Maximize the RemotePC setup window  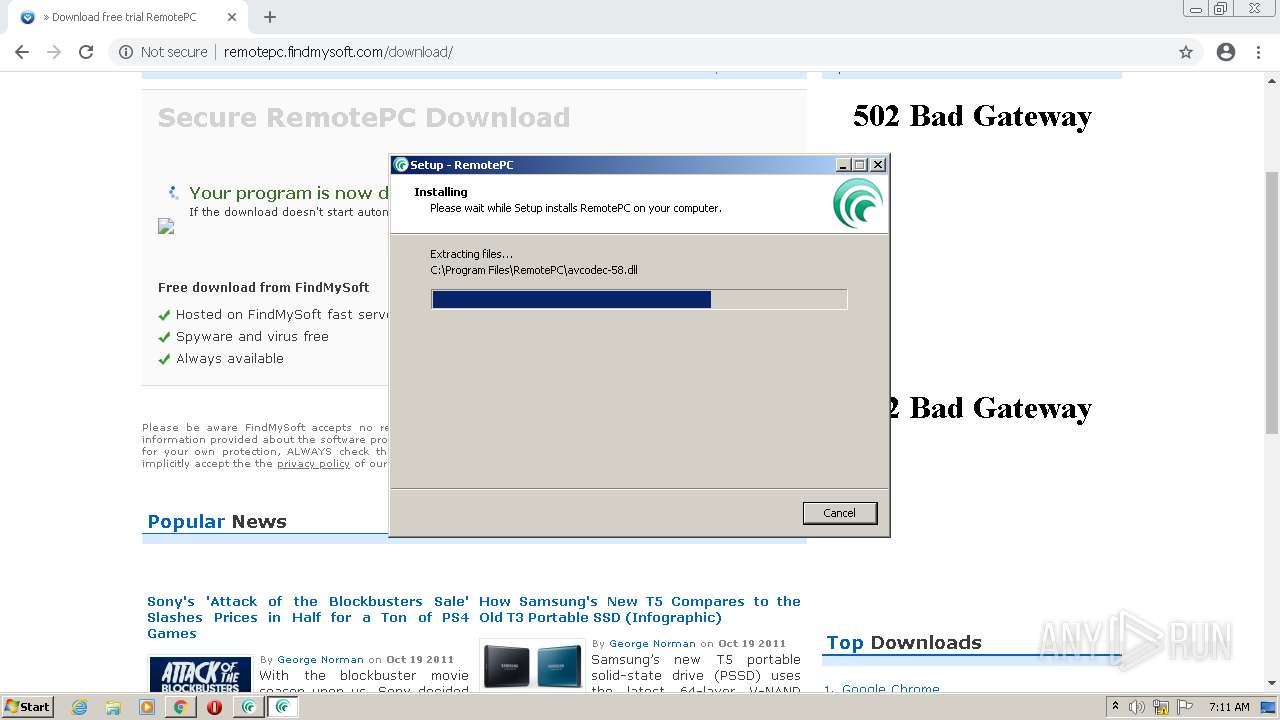(x=859, y=165)
